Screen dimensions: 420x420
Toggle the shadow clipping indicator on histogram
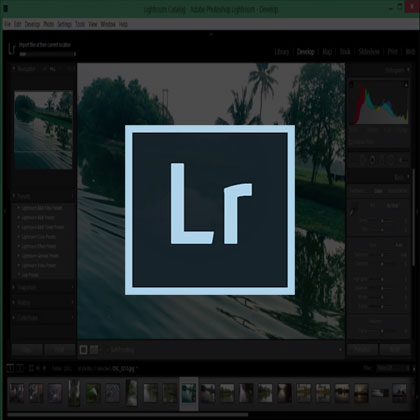tap(351, 84)
